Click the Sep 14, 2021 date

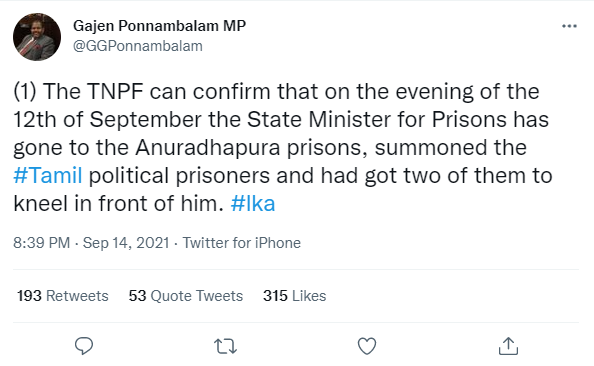coord(126,243)
